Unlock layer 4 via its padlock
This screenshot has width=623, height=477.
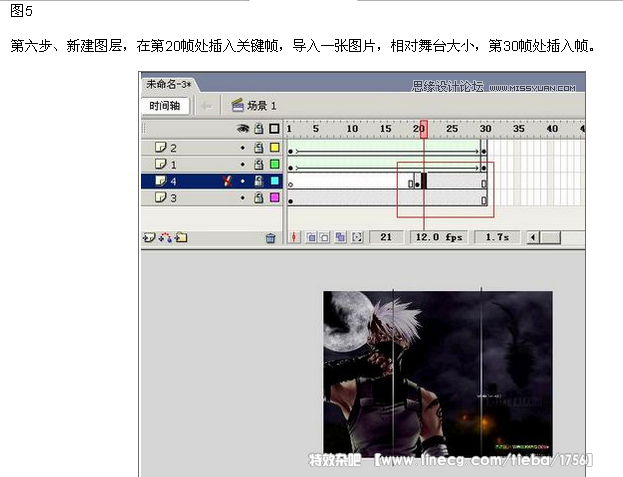259,181
